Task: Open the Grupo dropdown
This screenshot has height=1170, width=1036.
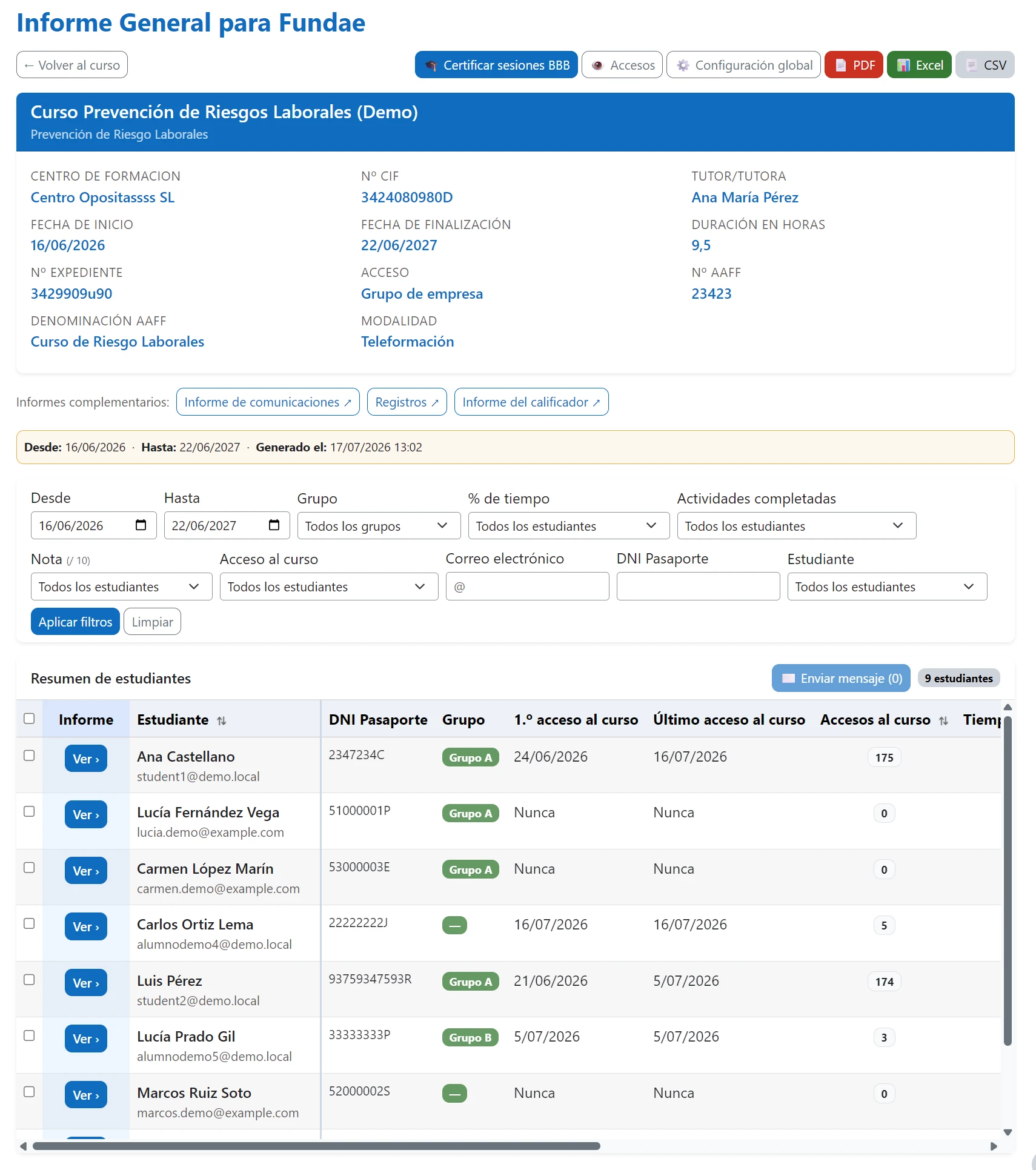Action: pos(379,525)
